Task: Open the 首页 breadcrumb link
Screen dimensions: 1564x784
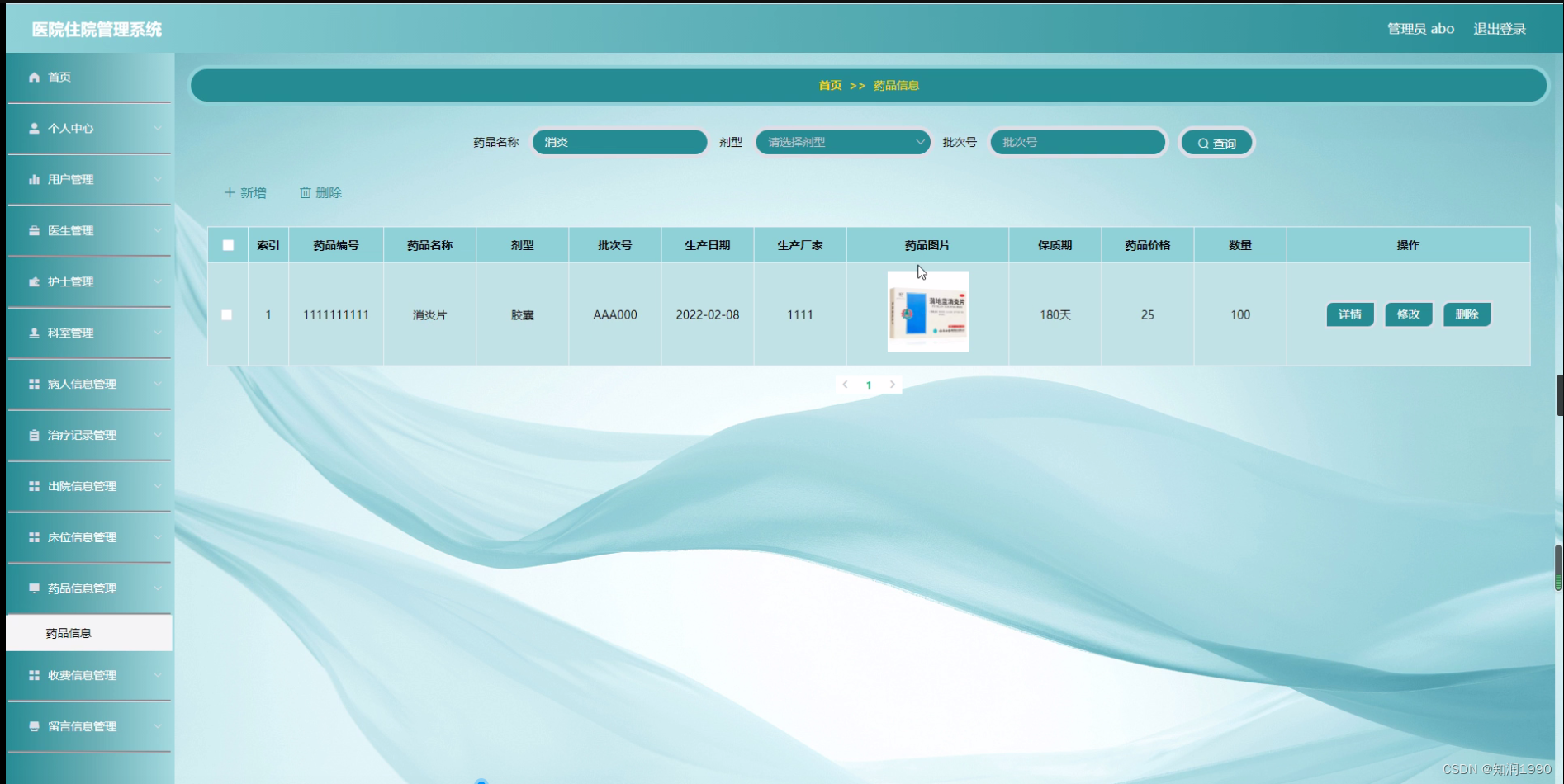Action: coord(829,85)
